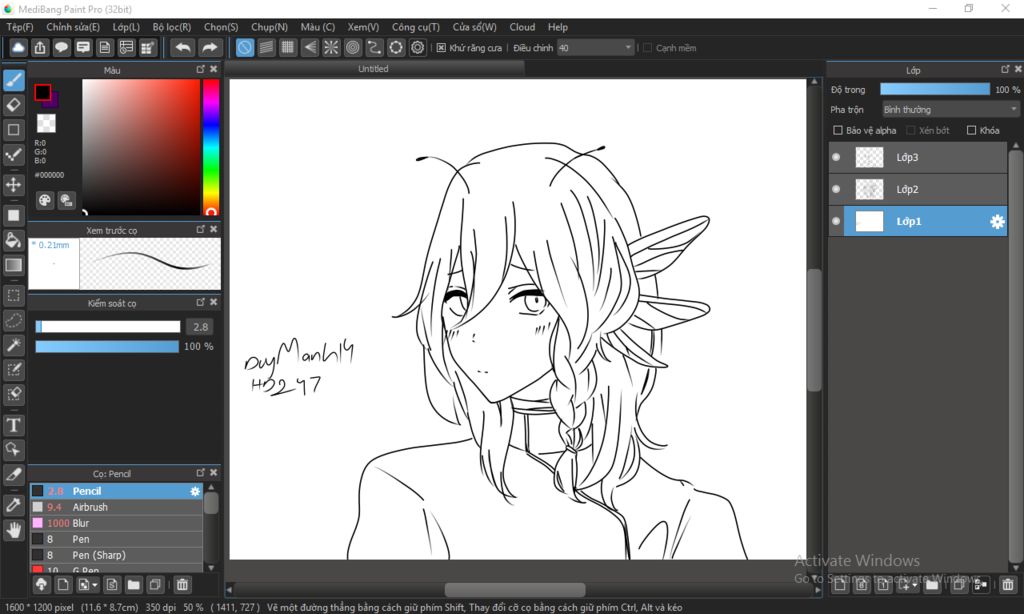Click the share/export icon in top toolbar

click(40, 48)
